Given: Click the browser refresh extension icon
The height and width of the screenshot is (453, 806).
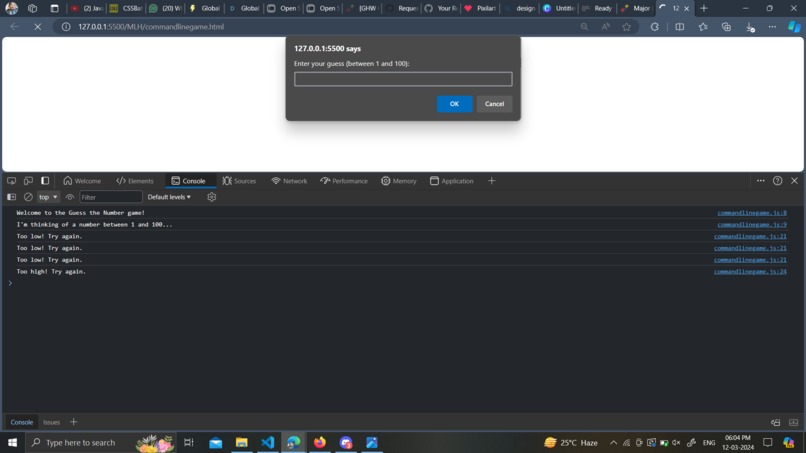Looking at the screenshot, I should [x=654, y=27].
